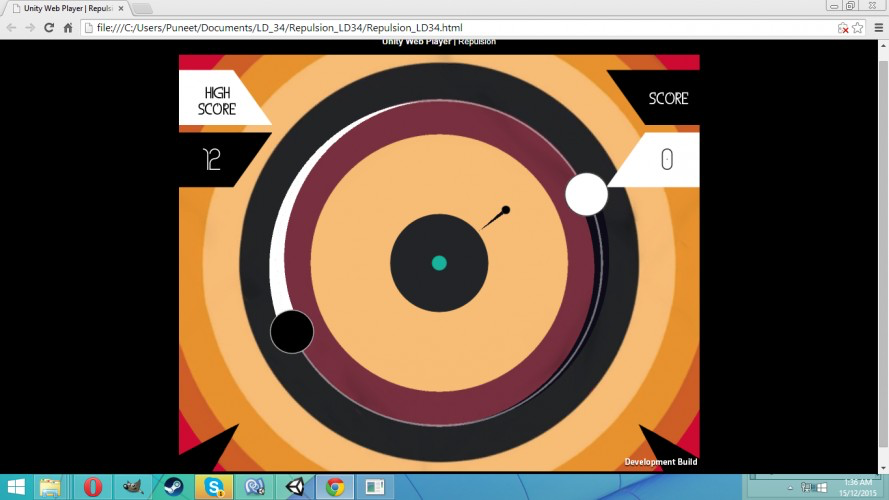The width and height of the screenshot is (889, 500).
Task: Click the vertical page scrollbar thumb
Action: [x=883, y=252]
